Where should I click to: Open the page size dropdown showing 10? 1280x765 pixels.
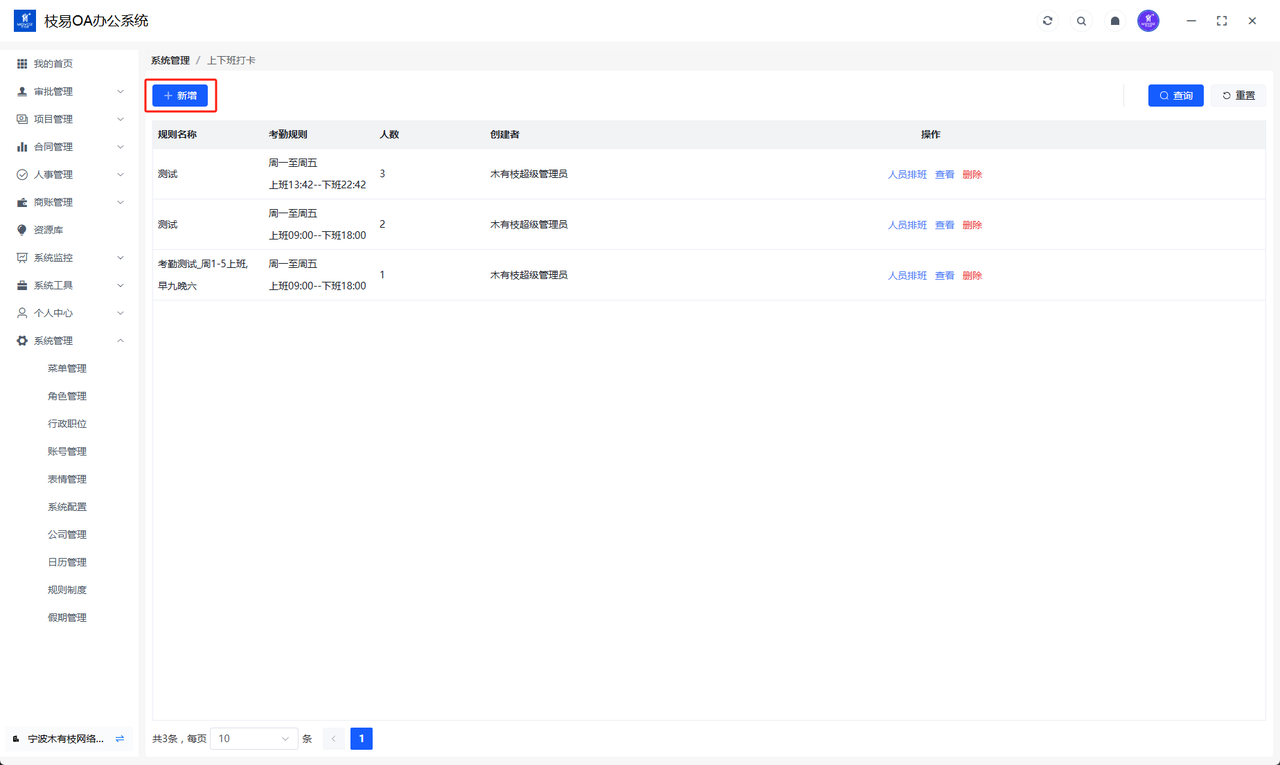(x=255, y=739)
